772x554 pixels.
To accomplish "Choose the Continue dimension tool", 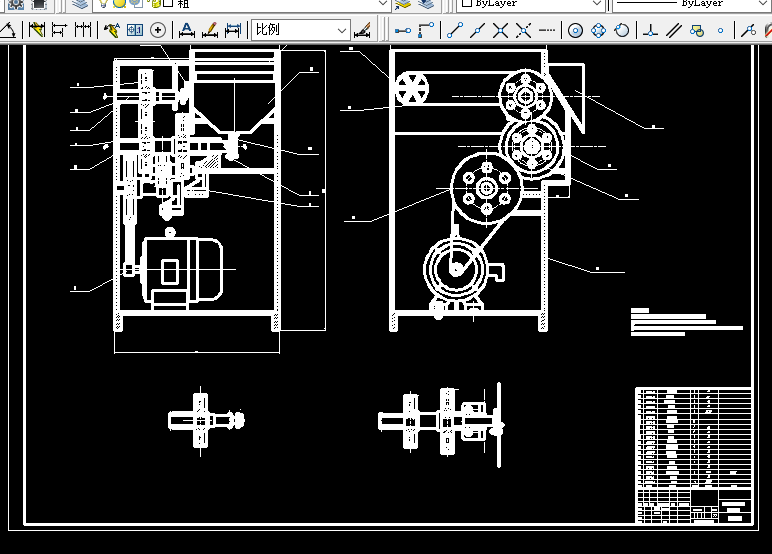I will [83, 30].
